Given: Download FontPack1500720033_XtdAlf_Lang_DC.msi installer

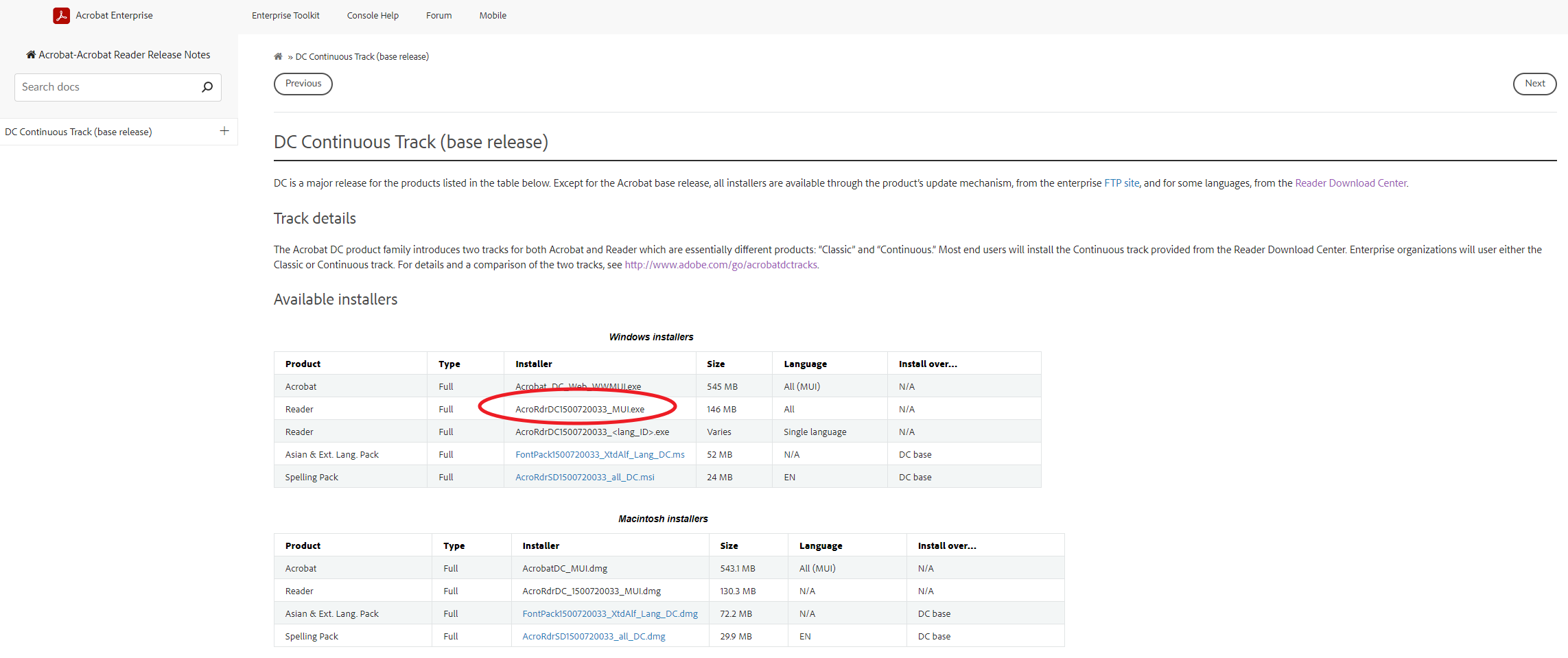Looking at the screenshot, I should point(600,455).
